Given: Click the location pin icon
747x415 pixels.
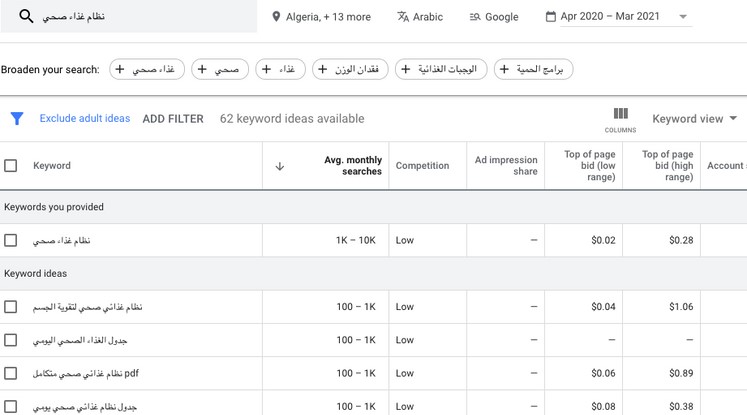Looking at the screenshot, I should pos(276,17).
